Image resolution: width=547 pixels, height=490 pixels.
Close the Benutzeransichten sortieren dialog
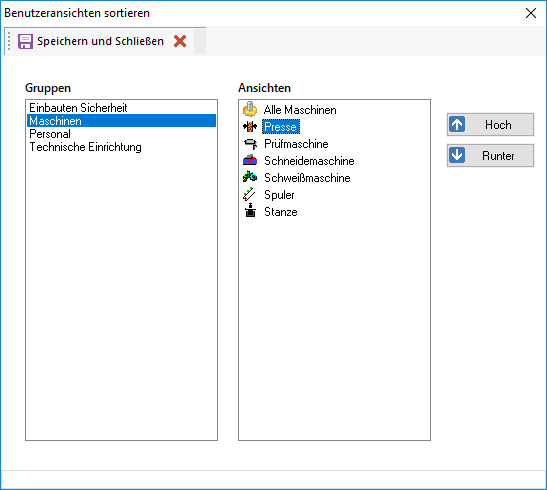click(x=531, y=13)
